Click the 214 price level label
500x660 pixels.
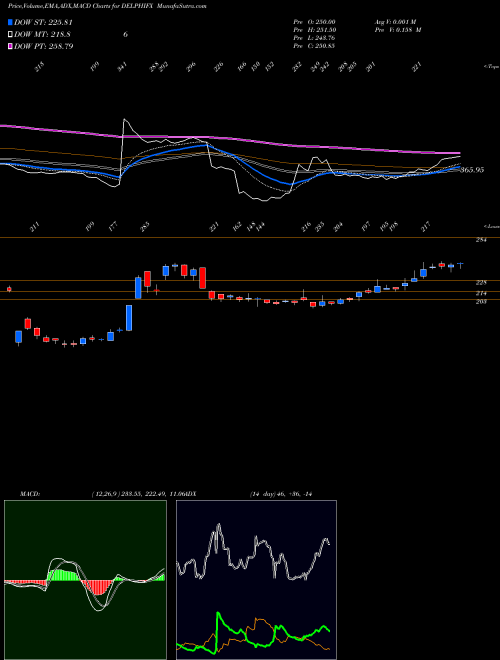(x=481, y=293)
